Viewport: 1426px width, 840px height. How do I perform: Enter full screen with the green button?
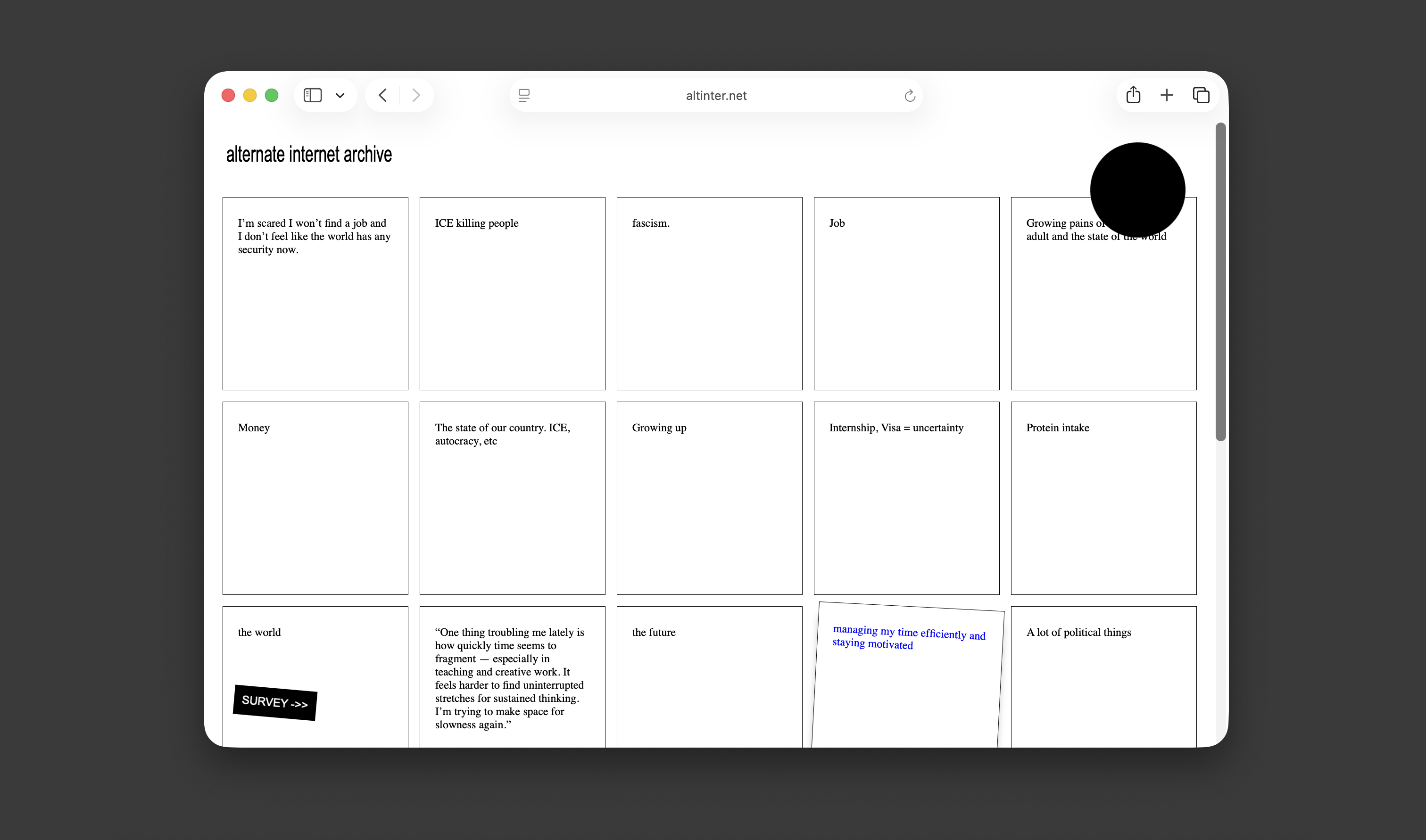click(272, 95)
